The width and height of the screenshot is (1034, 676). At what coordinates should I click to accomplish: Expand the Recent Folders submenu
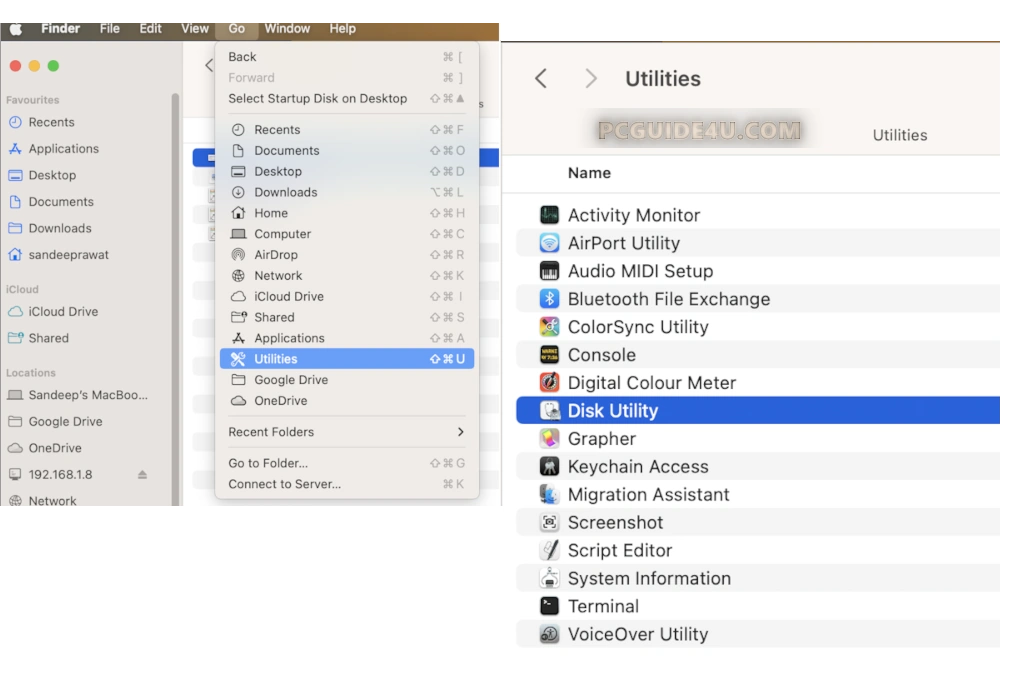point(460,432)
